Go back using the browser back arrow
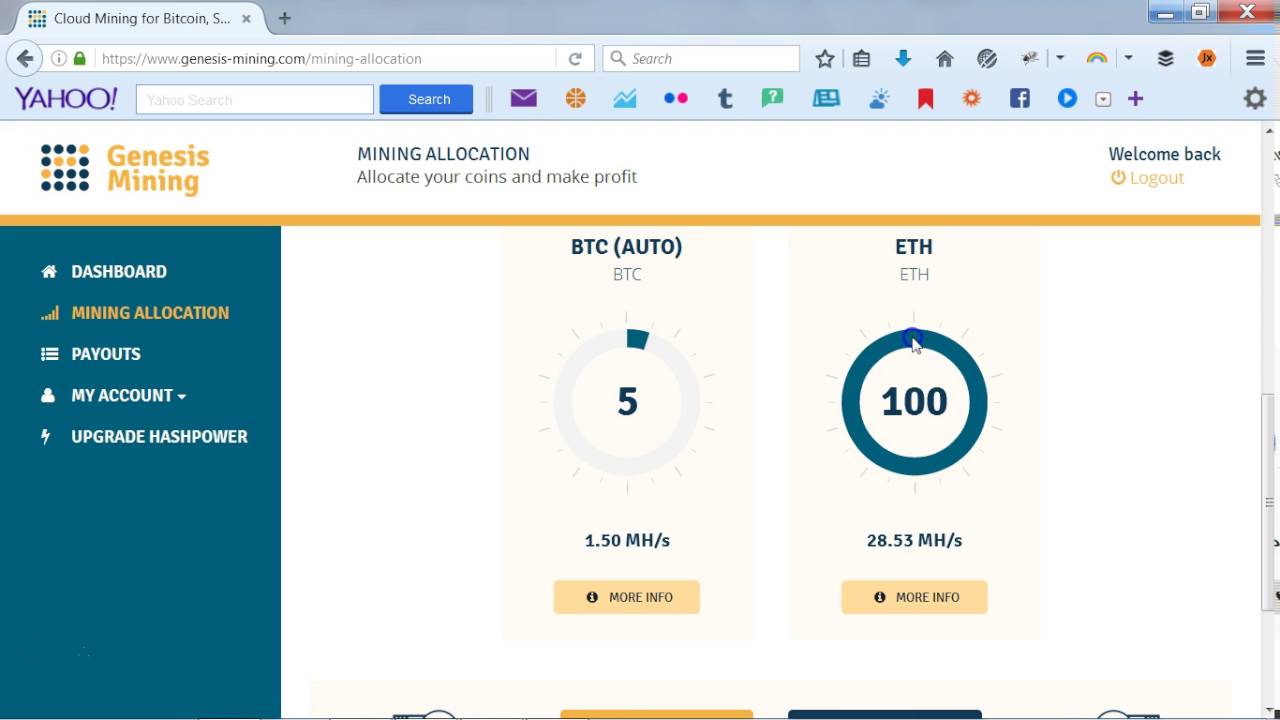 click(25, 59)
